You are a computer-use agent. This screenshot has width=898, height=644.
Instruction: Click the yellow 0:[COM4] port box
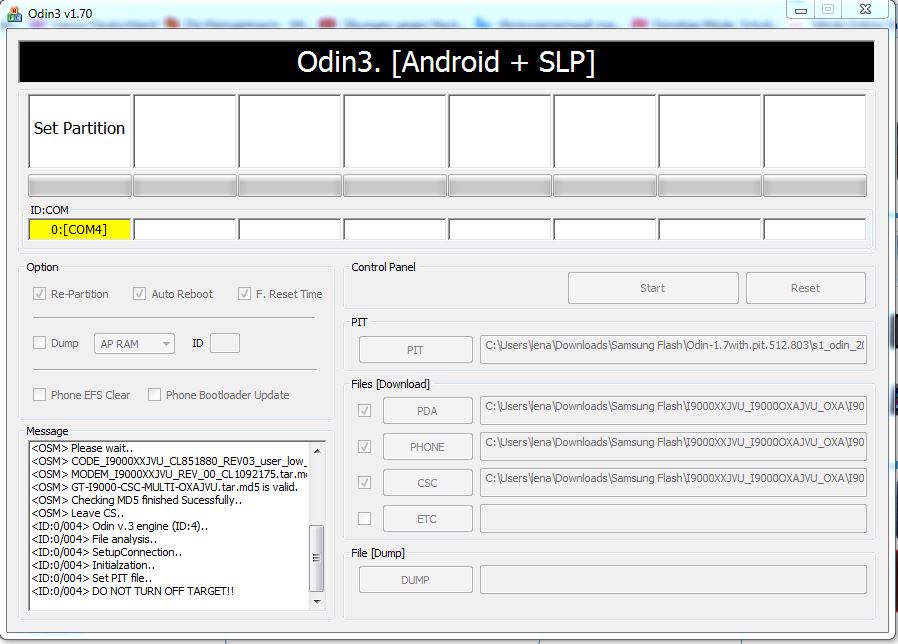click(x=80, y=229)
